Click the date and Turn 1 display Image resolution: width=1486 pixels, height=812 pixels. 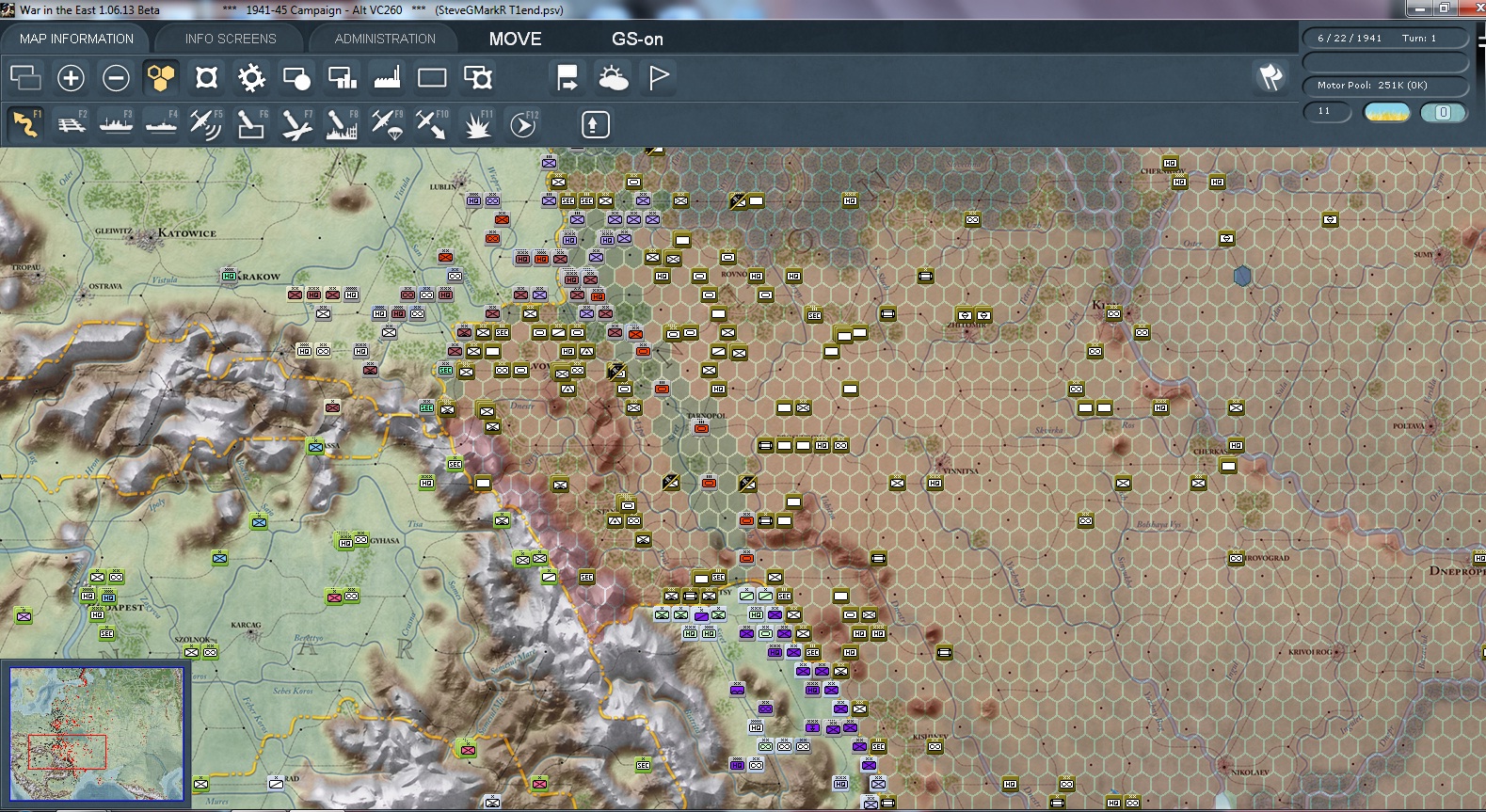pyautogui.click(x=1385, y=39)
